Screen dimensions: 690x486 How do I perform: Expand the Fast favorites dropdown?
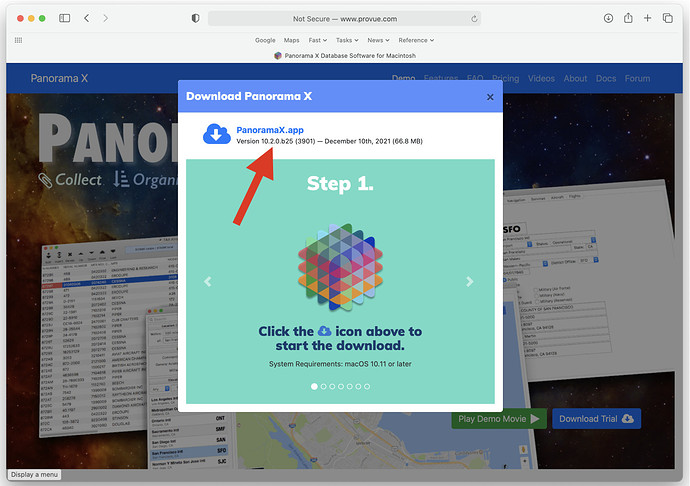click(x=318, y=40)
